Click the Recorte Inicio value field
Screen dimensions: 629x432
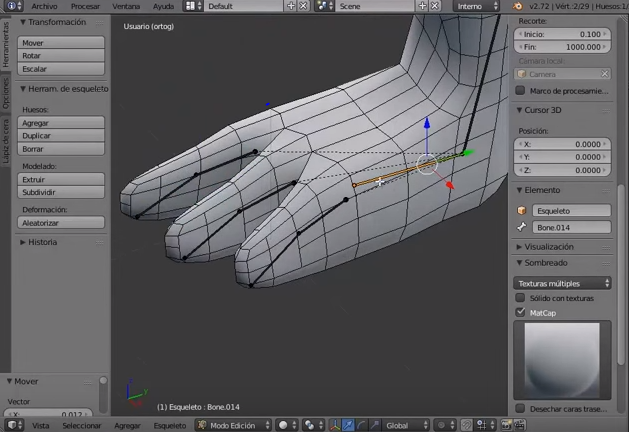[x=563, y=34]
